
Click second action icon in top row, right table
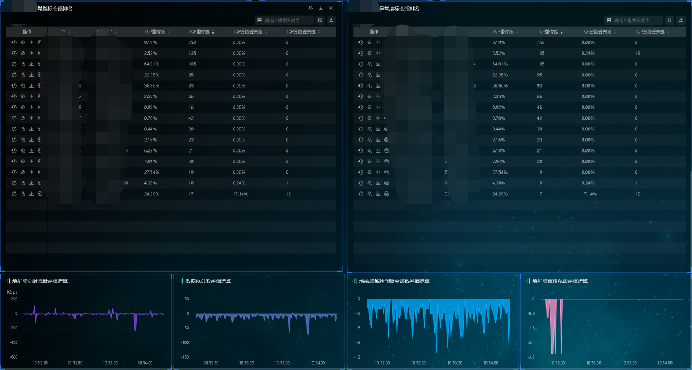(370, 42)
